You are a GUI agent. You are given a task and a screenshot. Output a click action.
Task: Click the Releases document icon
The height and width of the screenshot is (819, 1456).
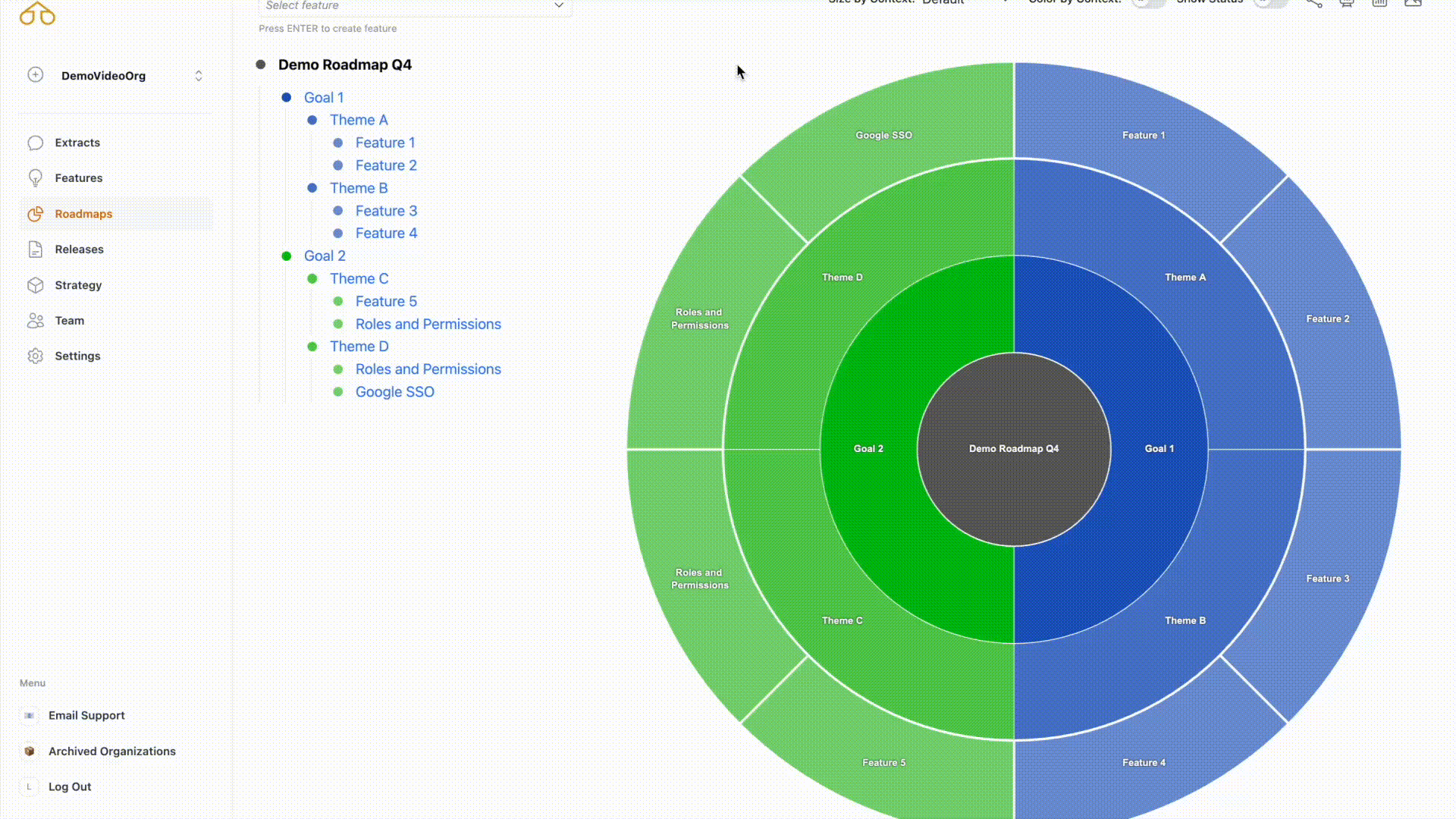pos(35,249)
